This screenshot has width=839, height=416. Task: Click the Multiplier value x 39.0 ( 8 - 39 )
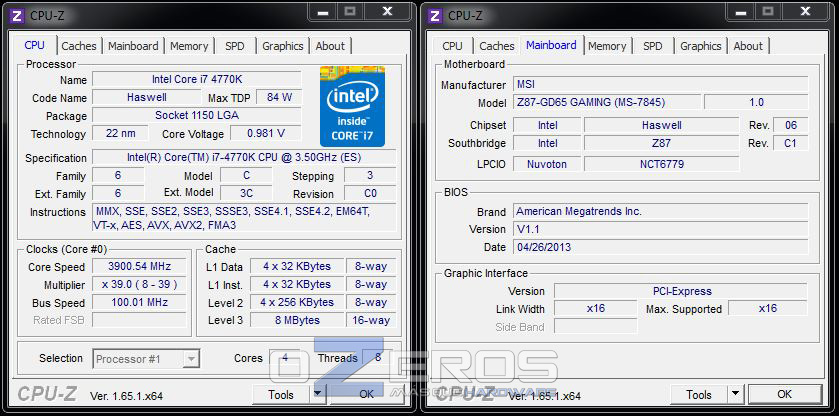[x=139, y=284]
